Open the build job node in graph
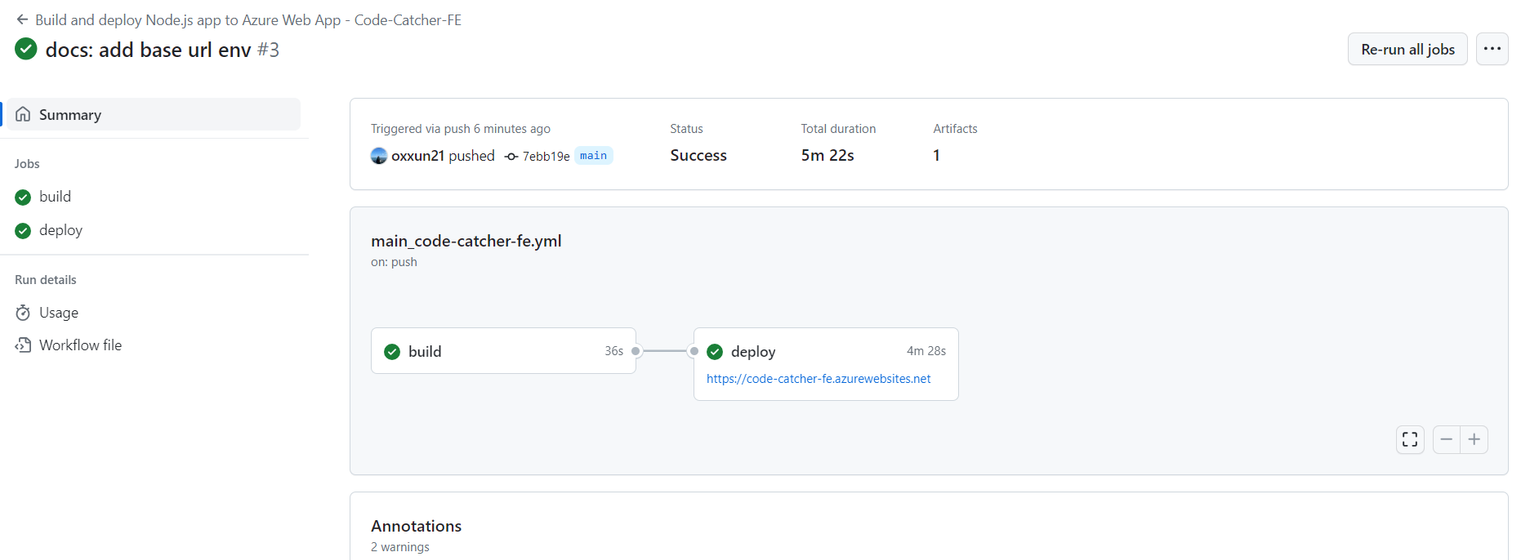This screenshot has height=560, width=1530. pos(504,351)
